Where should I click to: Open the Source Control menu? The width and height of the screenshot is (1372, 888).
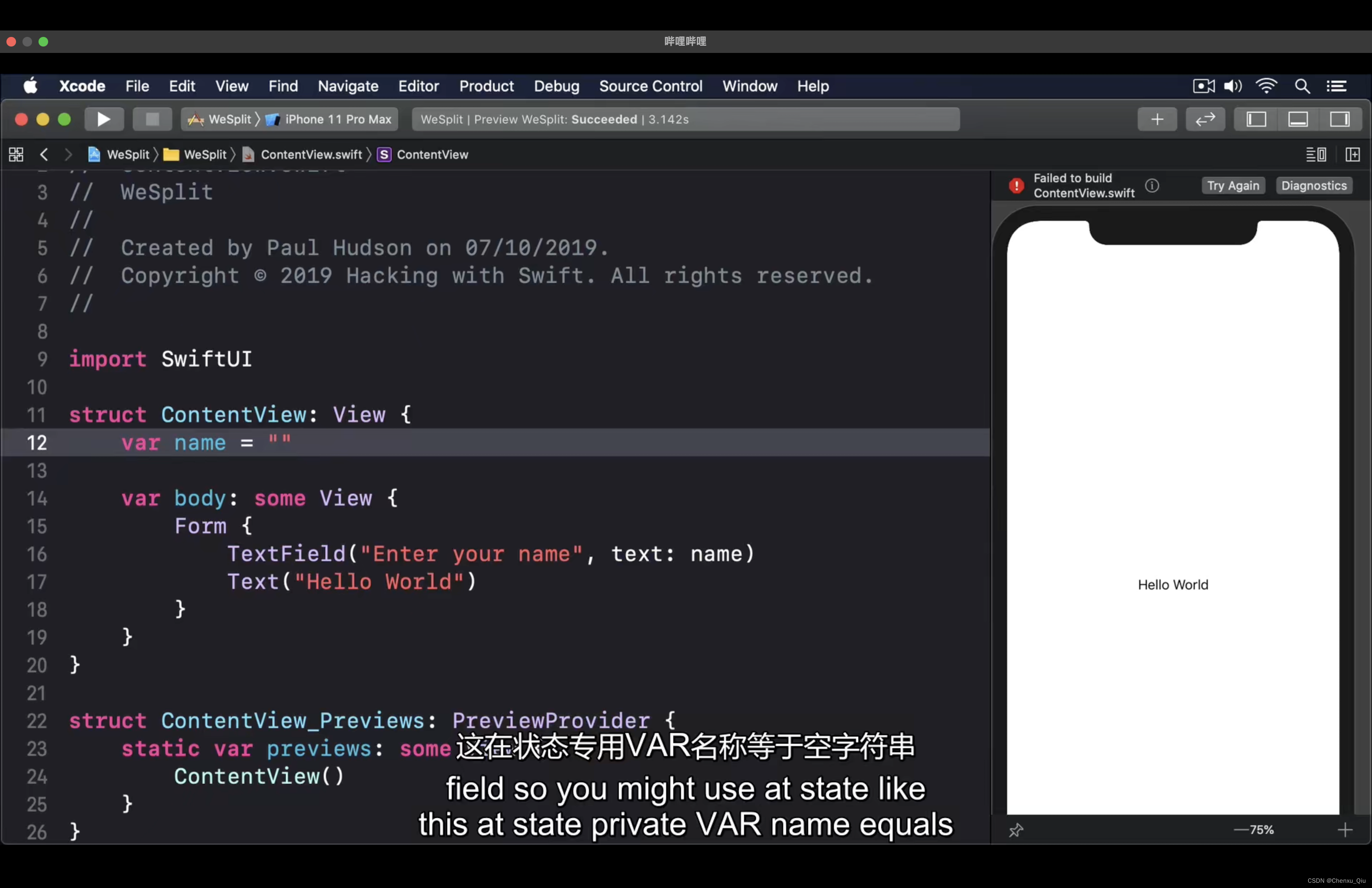point(650,87)
